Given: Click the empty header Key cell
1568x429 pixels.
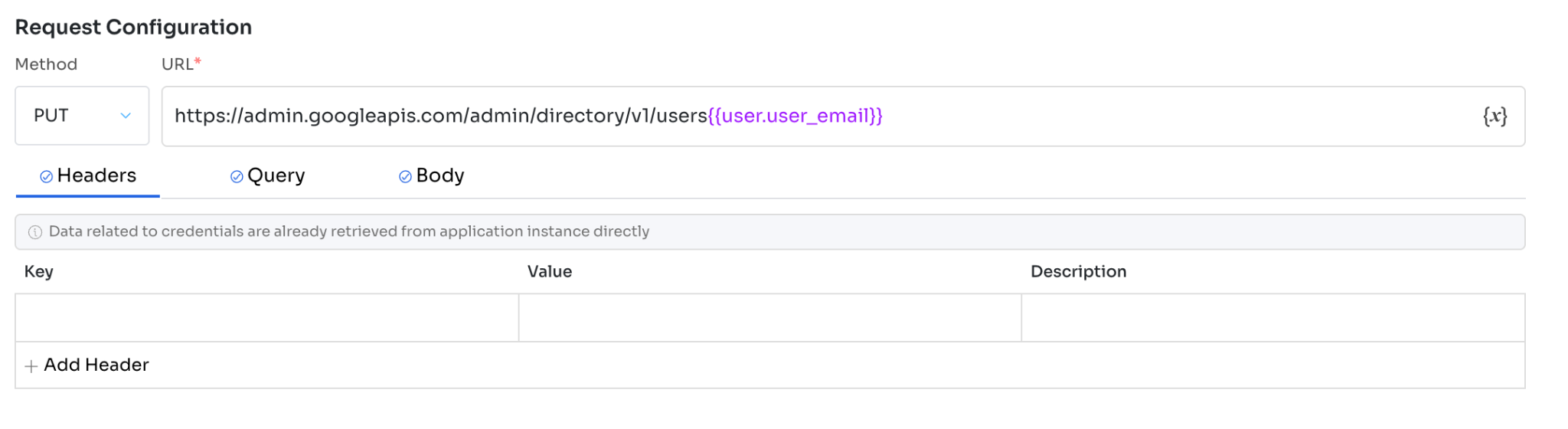Looking at the screenshot, I should [266, 318].
